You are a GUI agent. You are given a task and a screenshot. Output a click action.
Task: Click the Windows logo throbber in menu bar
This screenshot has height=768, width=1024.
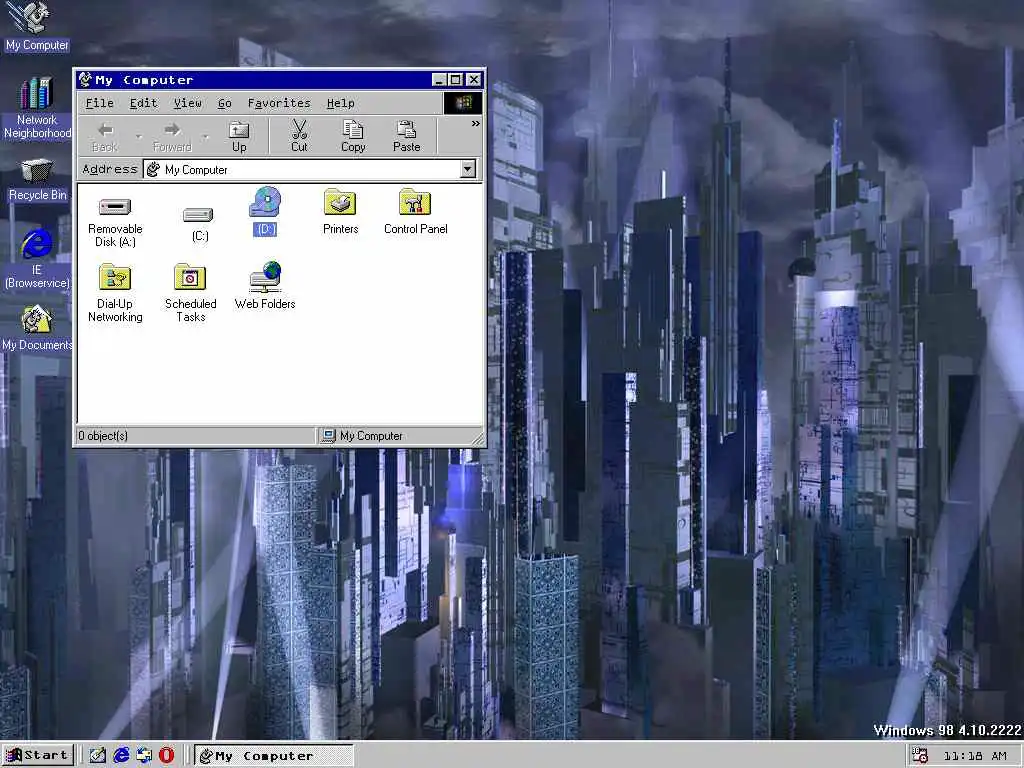click(x=463, y=103)
